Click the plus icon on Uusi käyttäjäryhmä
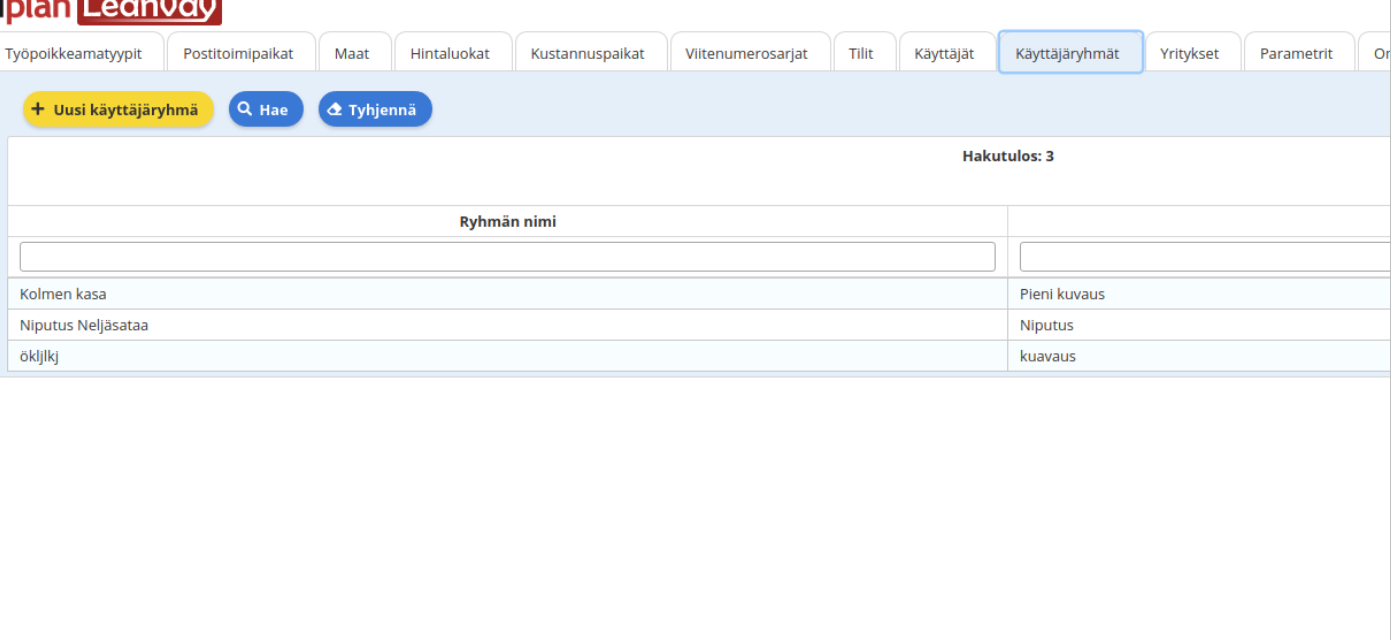 [38, 109]
